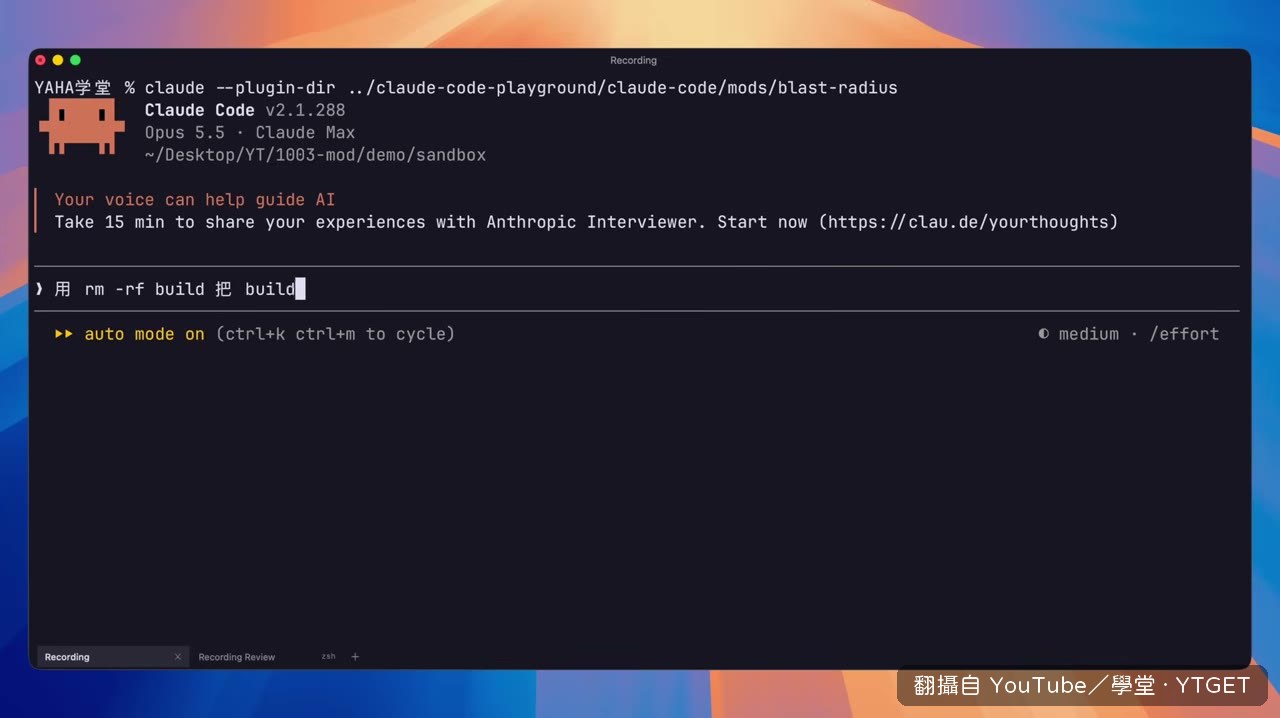The width and height of the screenshot is (1280, 718).
Task: Click the prompt chevron before the input
Action: [x=40, y=289]
